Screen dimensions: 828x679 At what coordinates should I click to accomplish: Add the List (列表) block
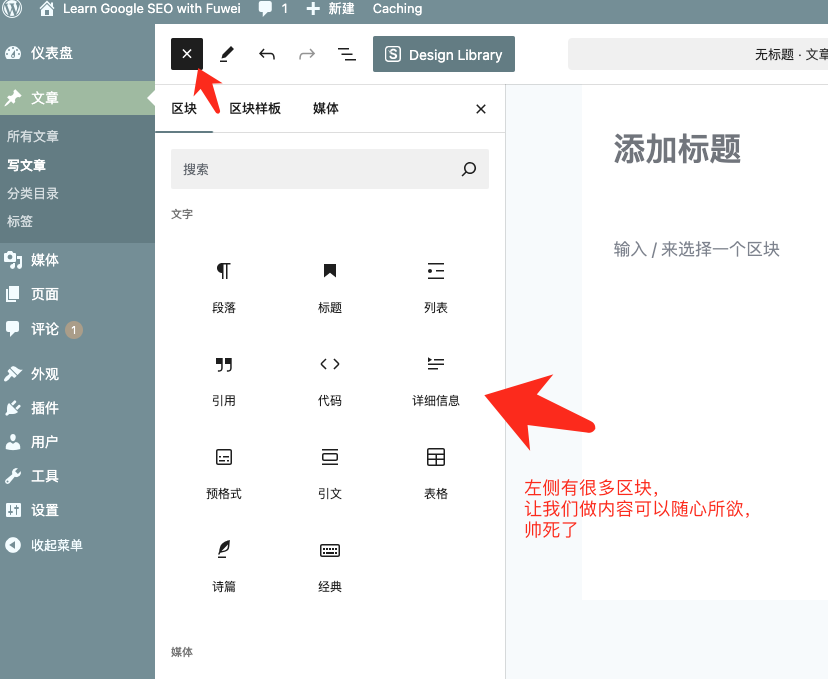(x=435, y=286)
